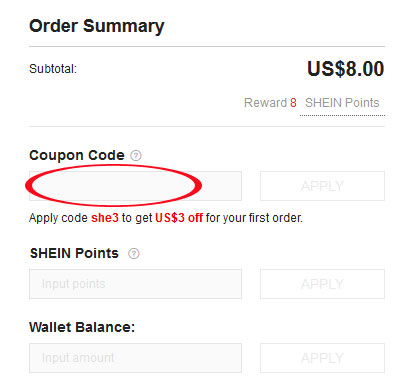
Task: Select the gray Reward word
Action: pyautogui.click(x=266, y=103)
